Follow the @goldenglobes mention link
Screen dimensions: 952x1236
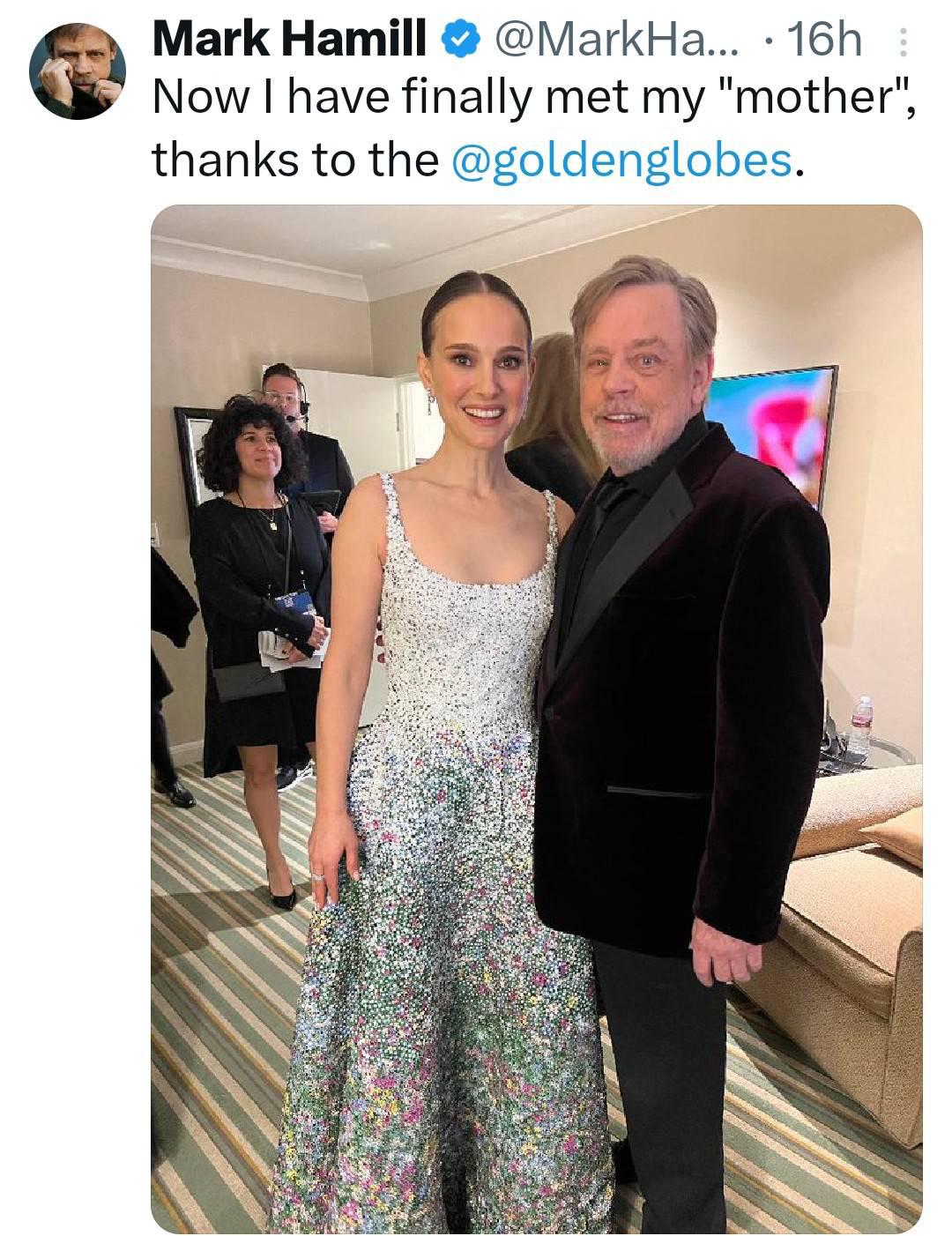pos(622,159)
